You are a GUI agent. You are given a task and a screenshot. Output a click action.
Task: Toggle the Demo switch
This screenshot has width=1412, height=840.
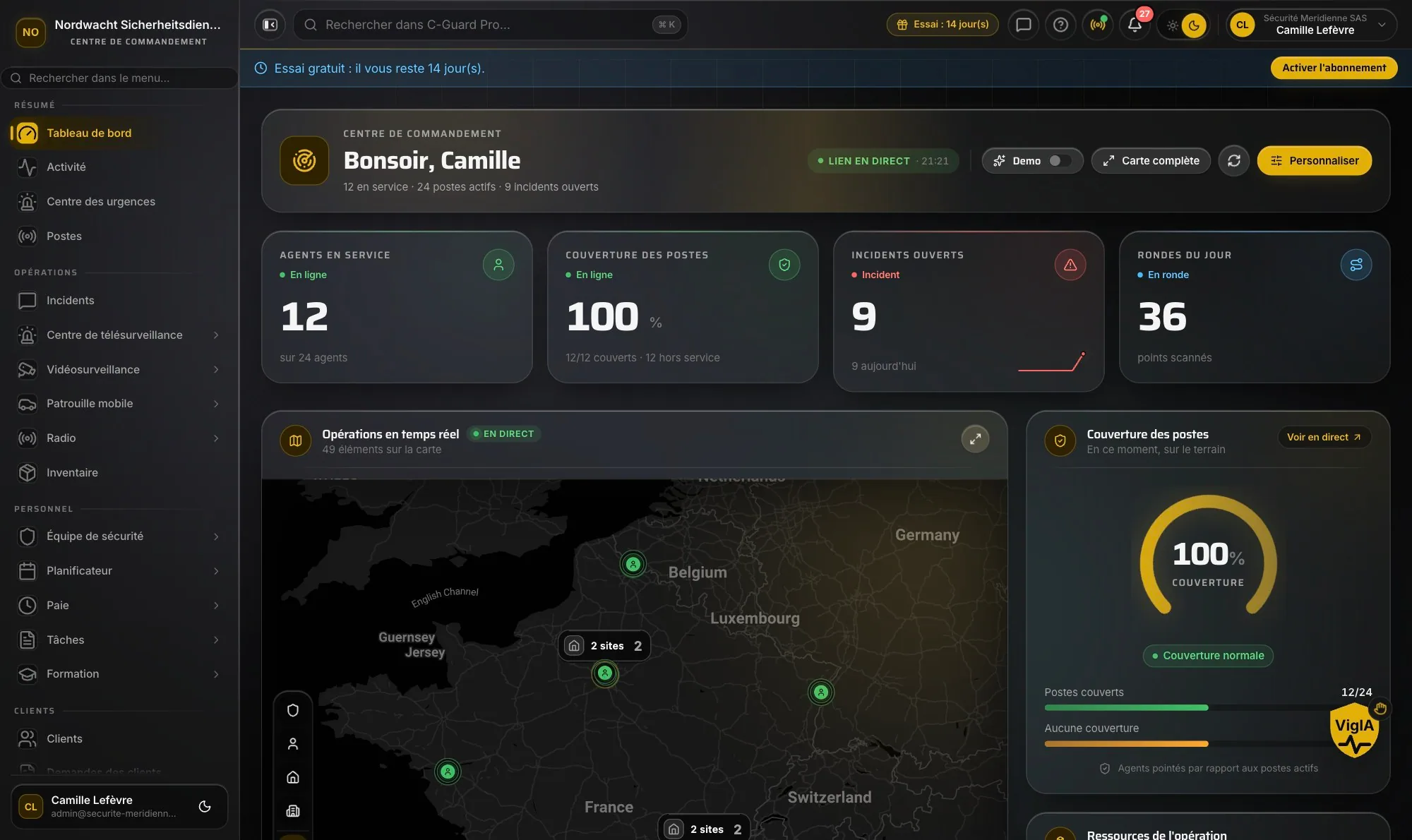(1059, 161)
